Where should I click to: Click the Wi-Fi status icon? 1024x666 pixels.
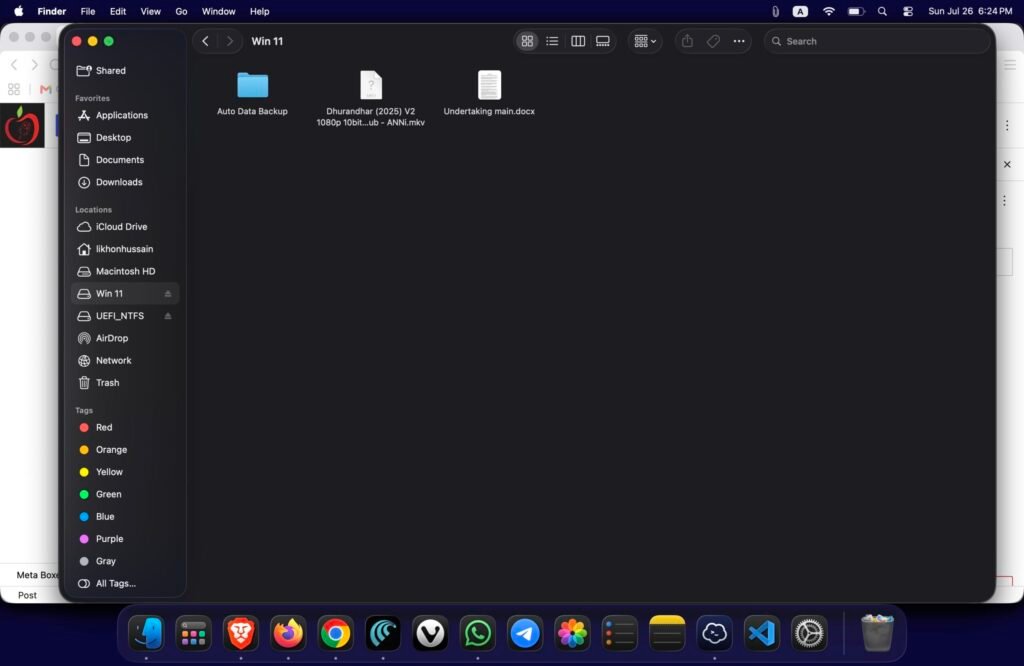pos(829,11)
